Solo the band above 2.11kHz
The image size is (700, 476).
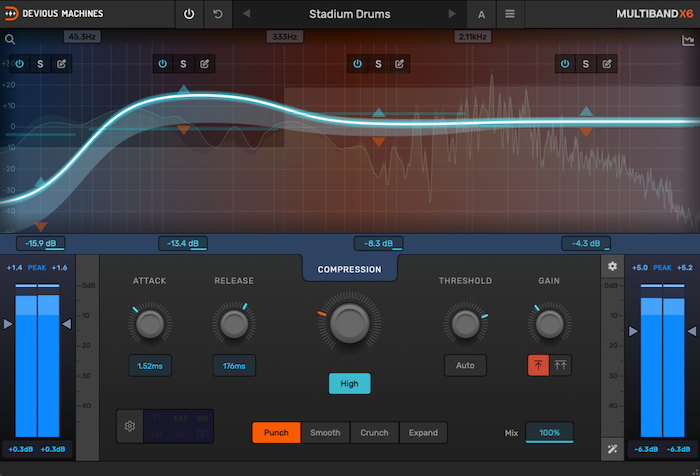click(586, 64)
